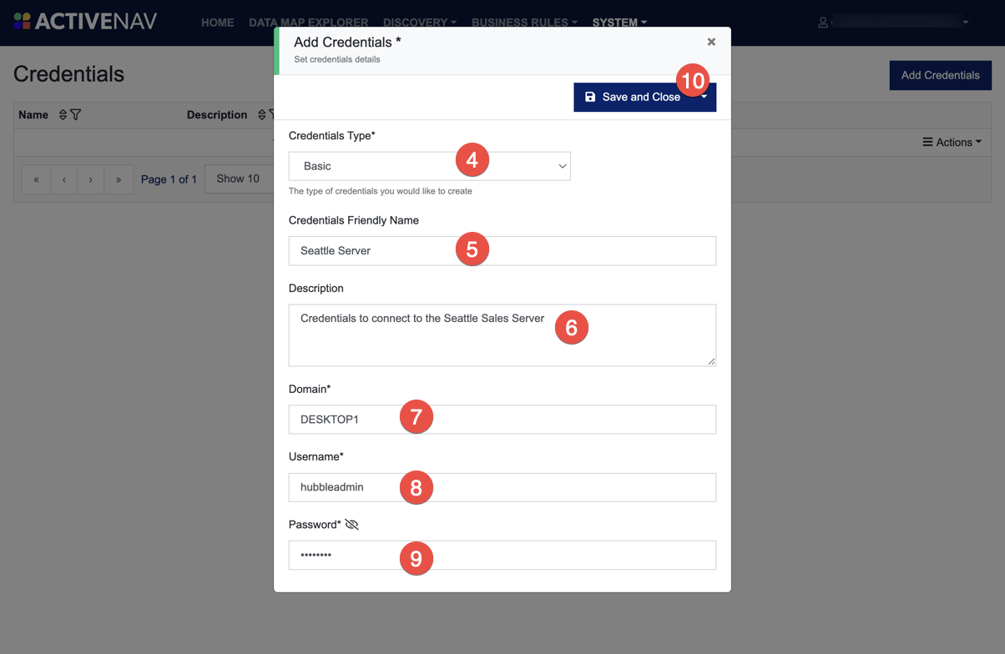This screenshot has width=1005, height=654.
Task: Open the Show 10 page size dropdown
Action: tap(238, 178)
